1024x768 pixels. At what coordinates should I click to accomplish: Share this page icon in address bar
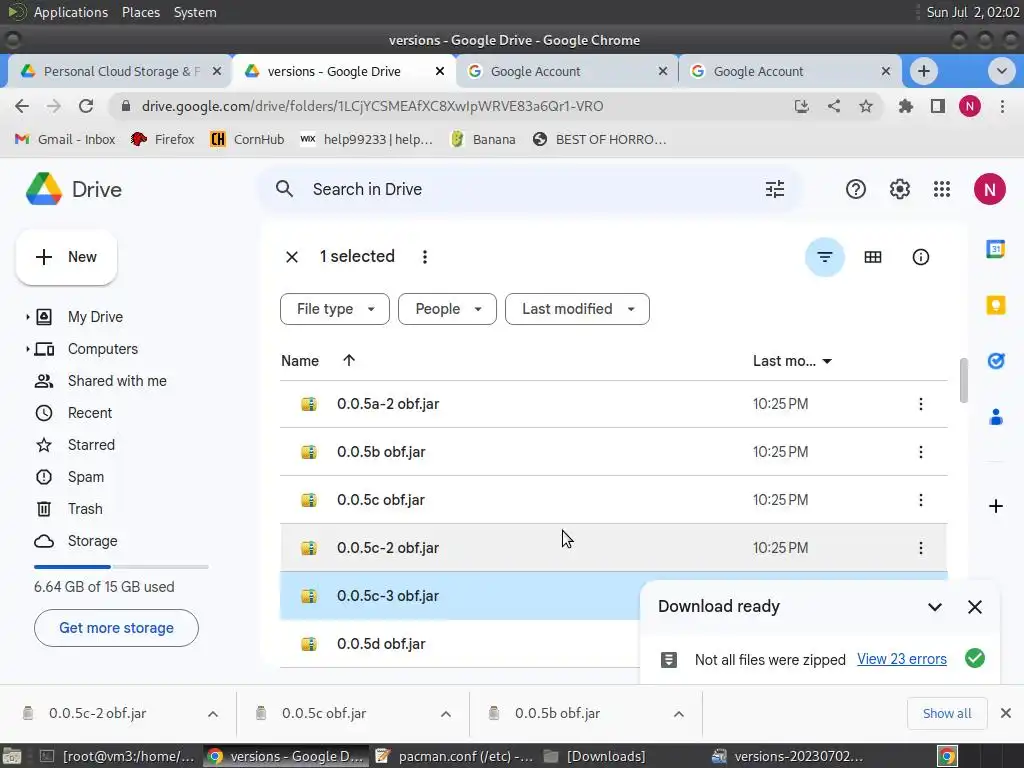coord(834,106)
